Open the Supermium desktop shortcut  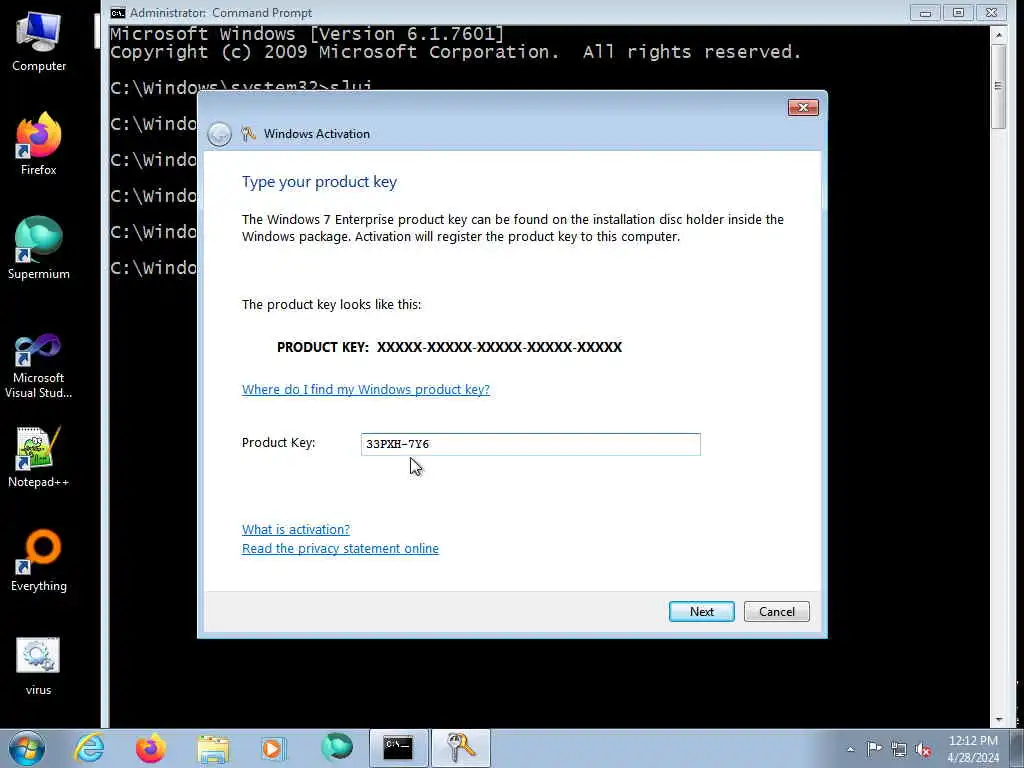tap(39, 248)
